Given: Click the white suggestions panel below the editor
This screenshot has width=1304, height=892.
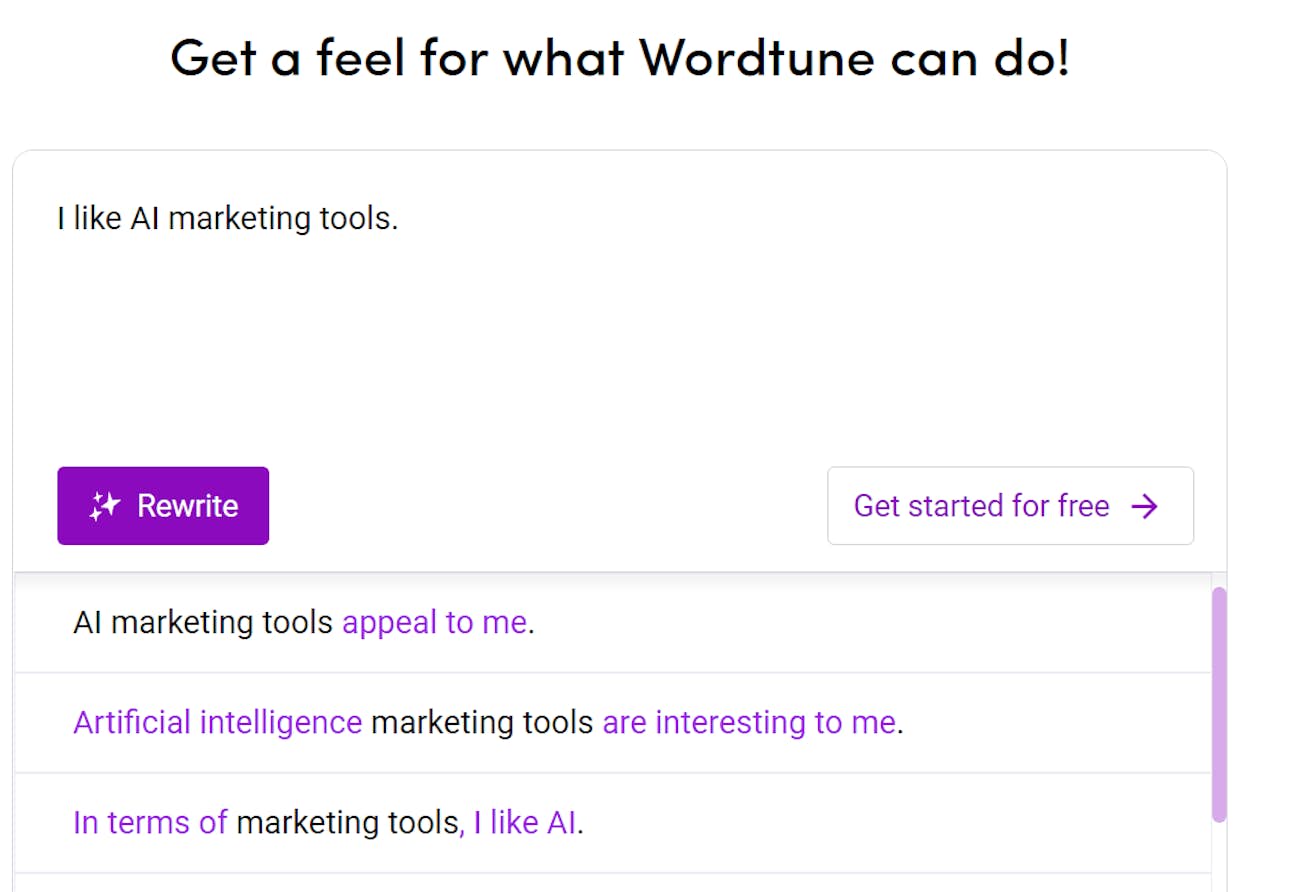Looking at the screenshot, I should pos(600,722).
